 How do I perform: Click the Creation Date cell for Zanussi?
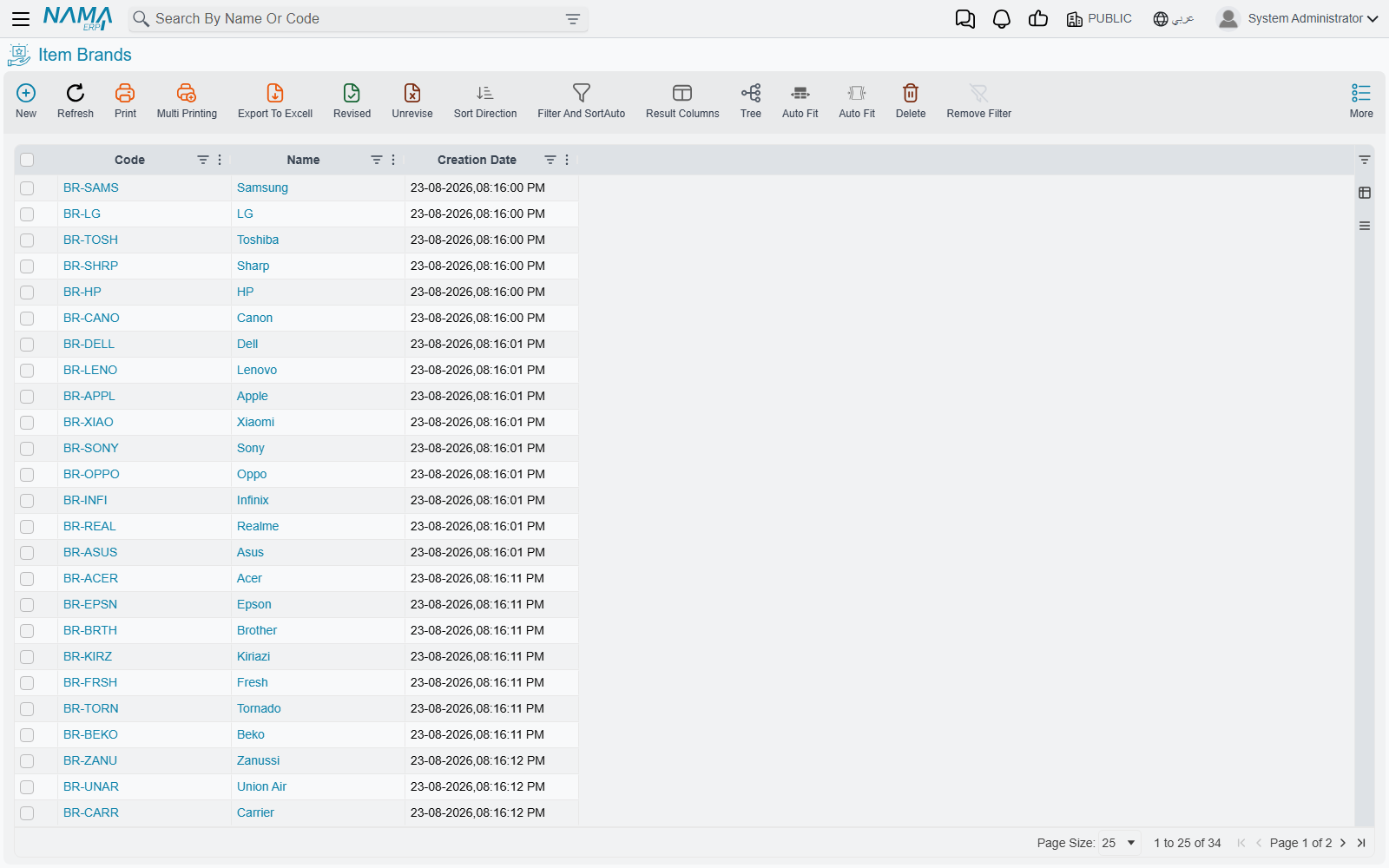(x=491, y=760)
